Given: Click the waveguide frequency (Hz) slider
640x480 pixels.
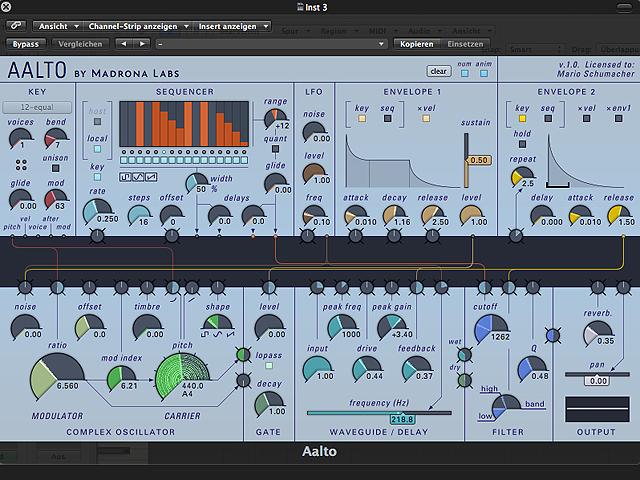Looking at the screenshot, I should click(x=379, y=413).
